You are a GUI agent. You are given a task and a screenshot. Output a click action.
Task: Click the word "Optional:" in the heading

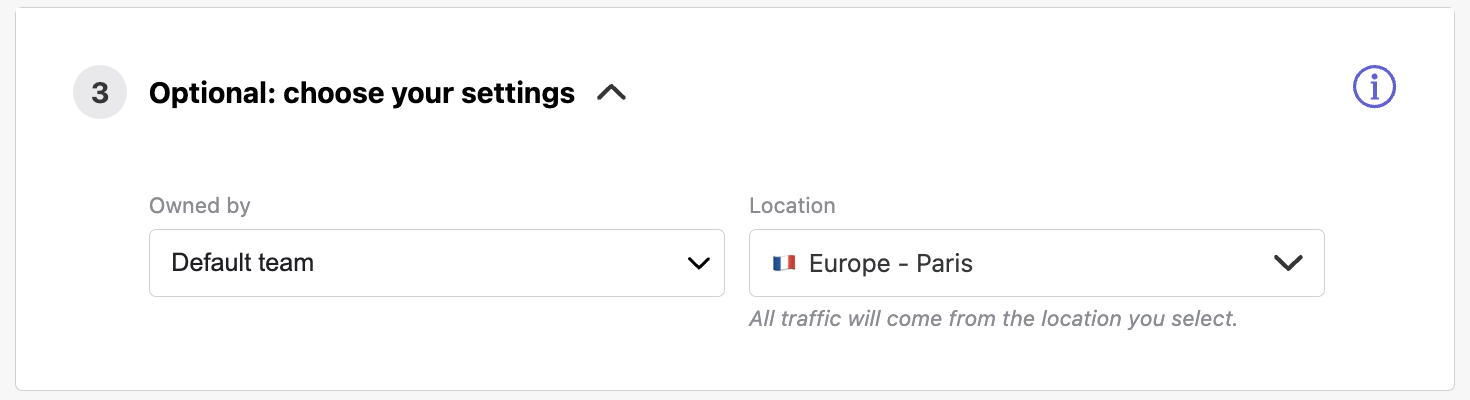[x=212, y=93]
